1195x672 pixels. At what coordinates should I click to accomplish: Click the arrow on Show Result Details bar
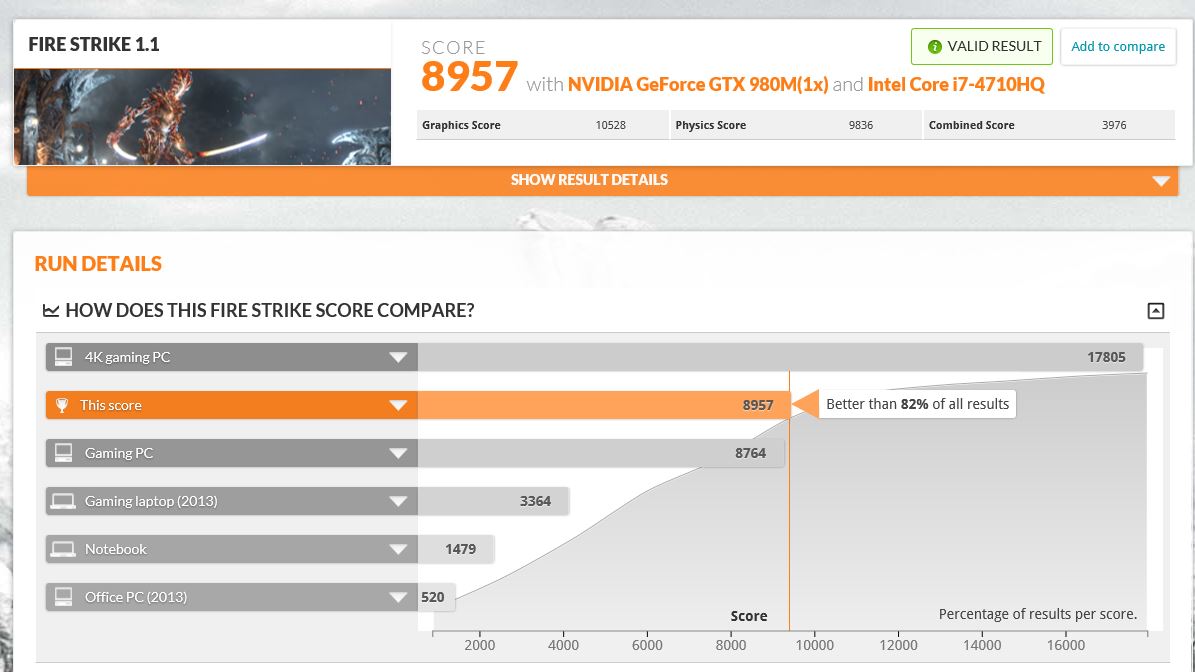[1161, 181]
